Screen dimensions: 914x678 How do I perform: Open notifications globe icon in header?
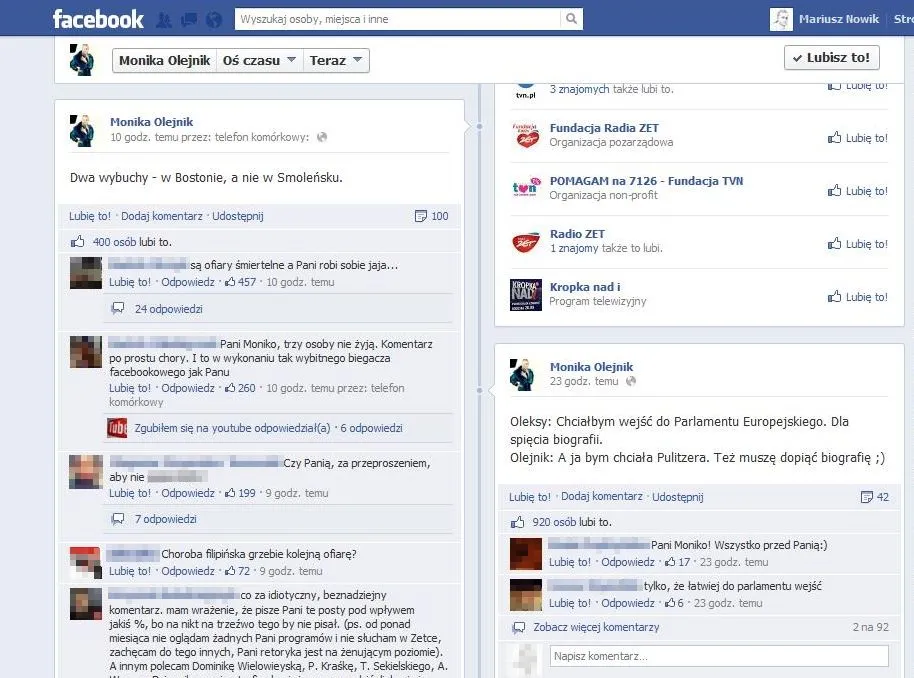pyautogui.click(x=213, y=19)
